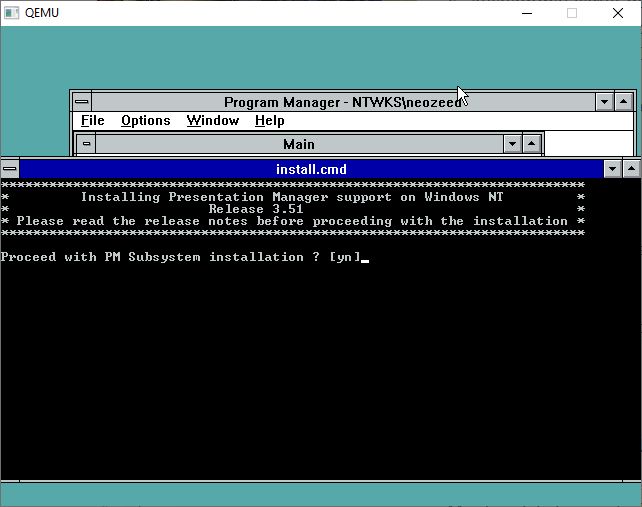Viewport: 642px width, 507px height.
Task: Click the 'Proceed with PM Subsystem installation' prompt
Action: pos(181,257)
